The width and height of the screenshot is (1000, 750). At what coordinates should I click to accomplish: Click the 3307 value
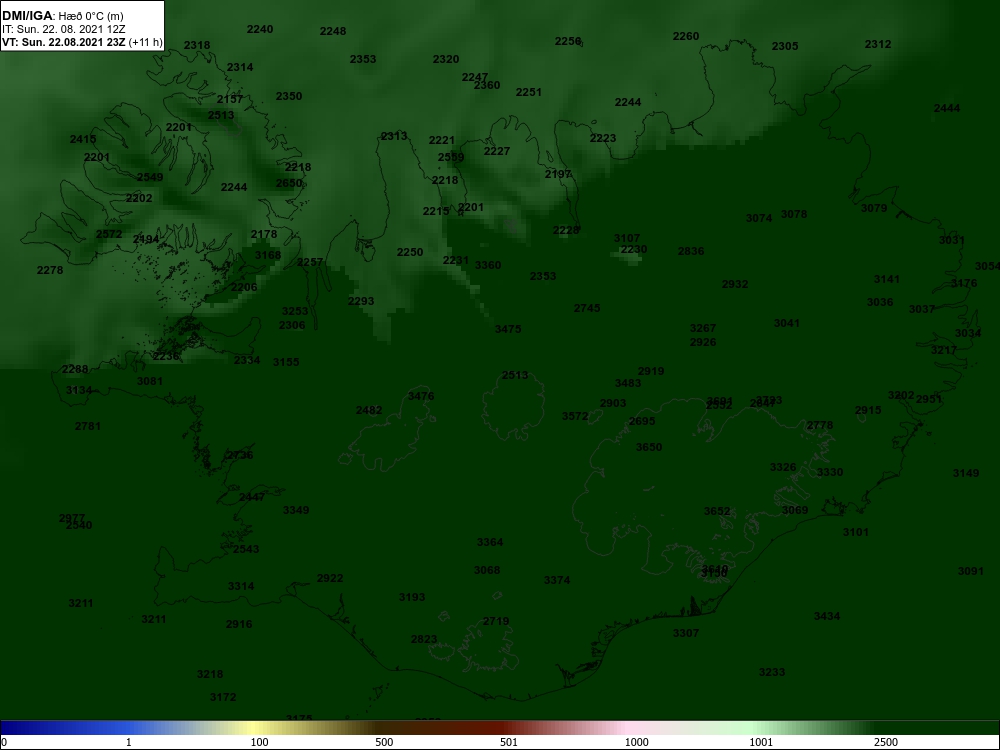(x=686, y=633)
